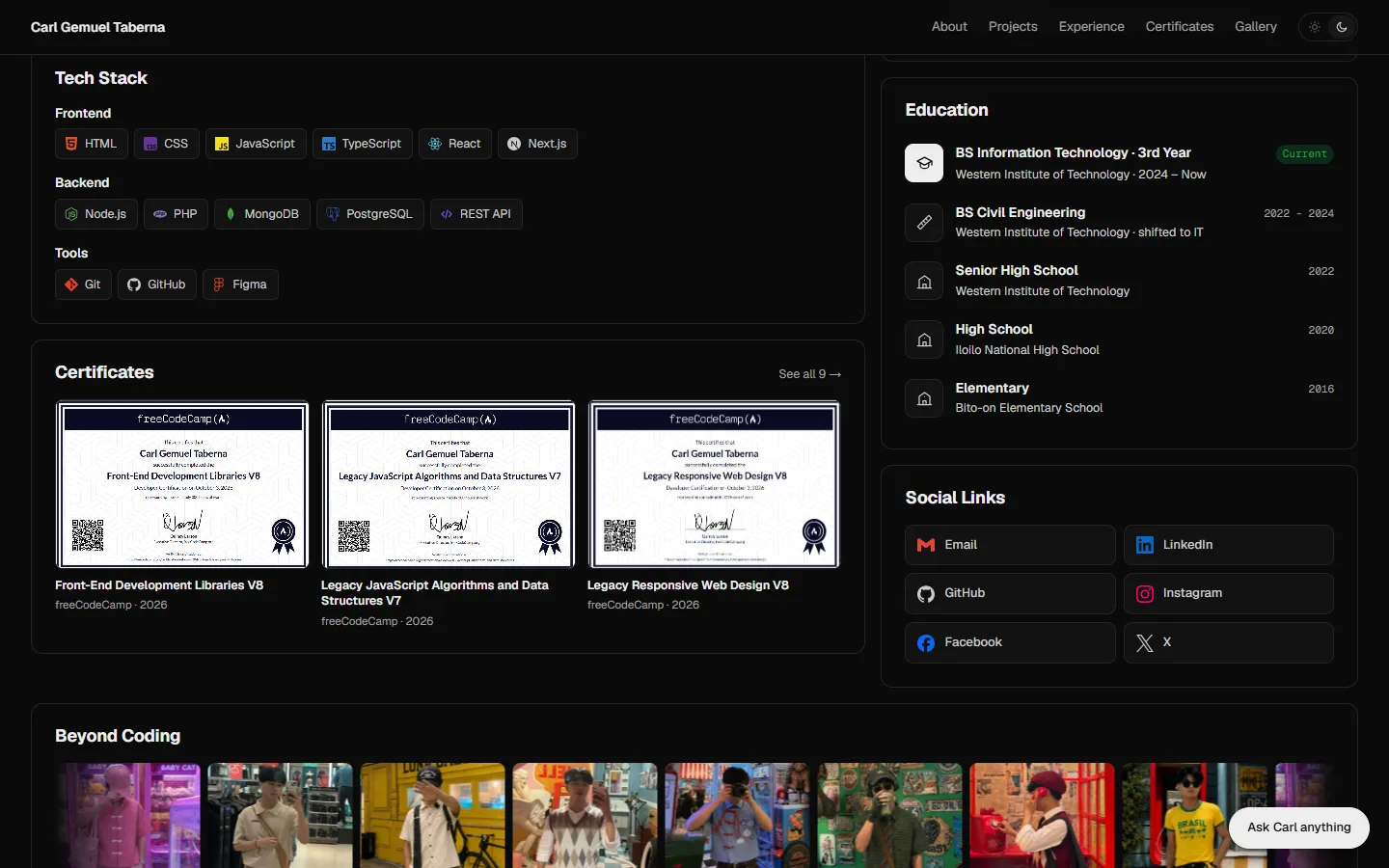Open Legacy JavaScript Algorithms certificate image
This screenshot has width=1389, height=868.
(449, 484)
